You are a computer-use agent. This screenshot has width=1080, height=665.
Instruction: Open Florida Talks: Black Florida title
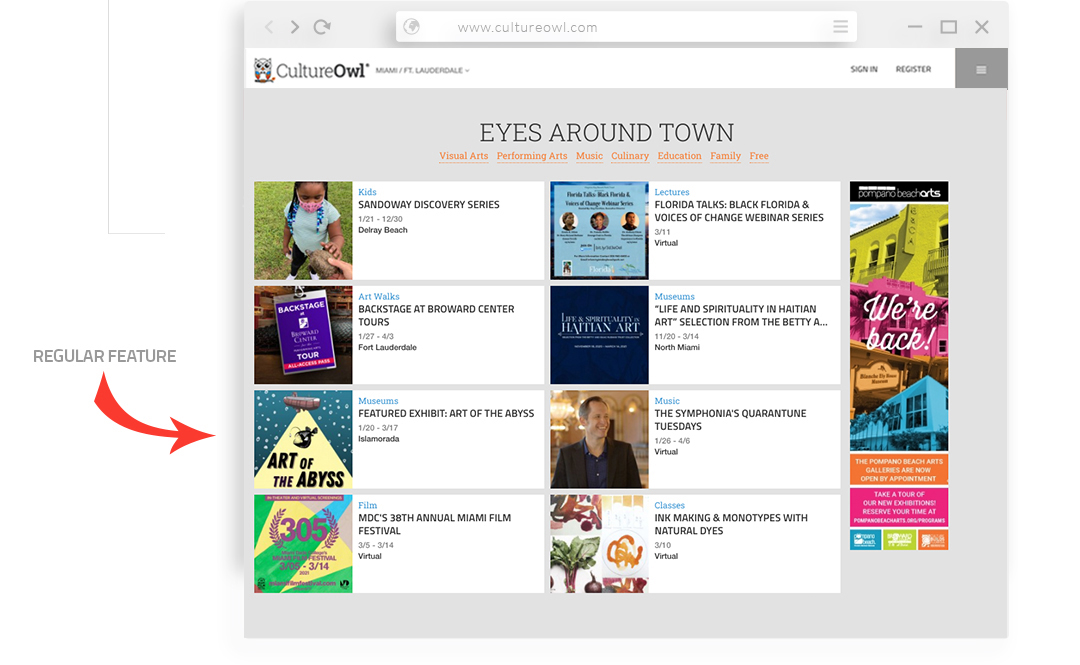coord(739,211)
